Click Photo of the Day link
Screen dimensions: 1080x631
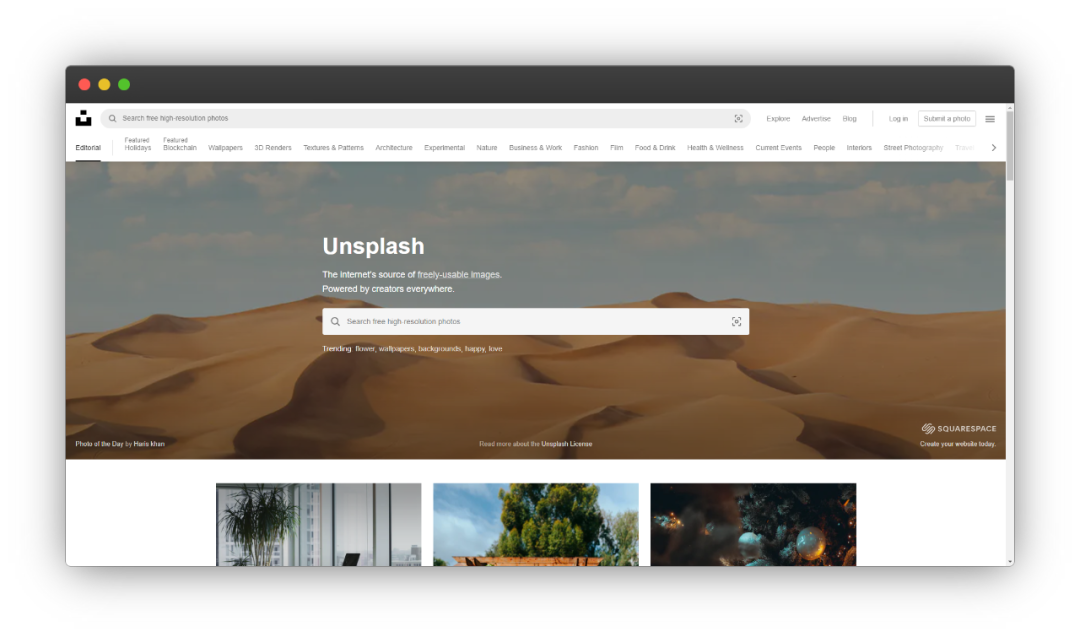99,444
